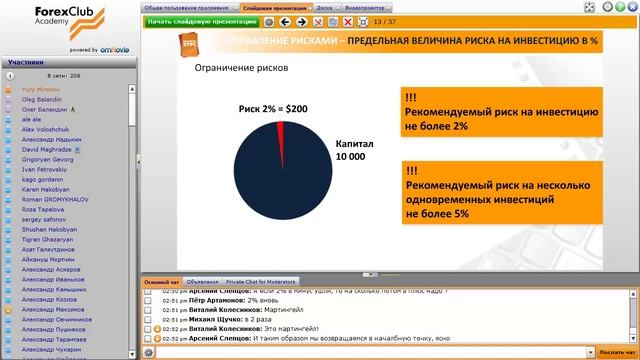Click the blue document icon in slide toolbar
The image size is (640, 360).
tap(333, 22)
